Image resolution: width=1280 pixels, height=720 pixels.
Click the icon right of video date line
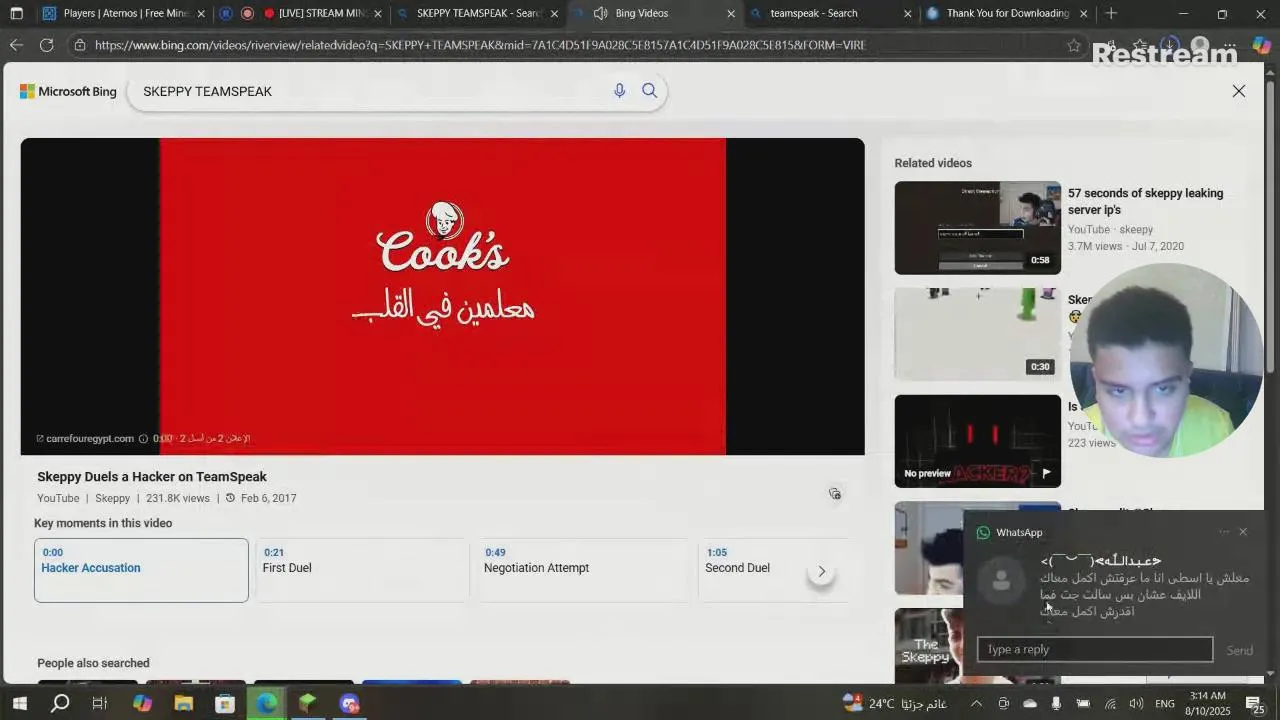(x=835, y=493)
